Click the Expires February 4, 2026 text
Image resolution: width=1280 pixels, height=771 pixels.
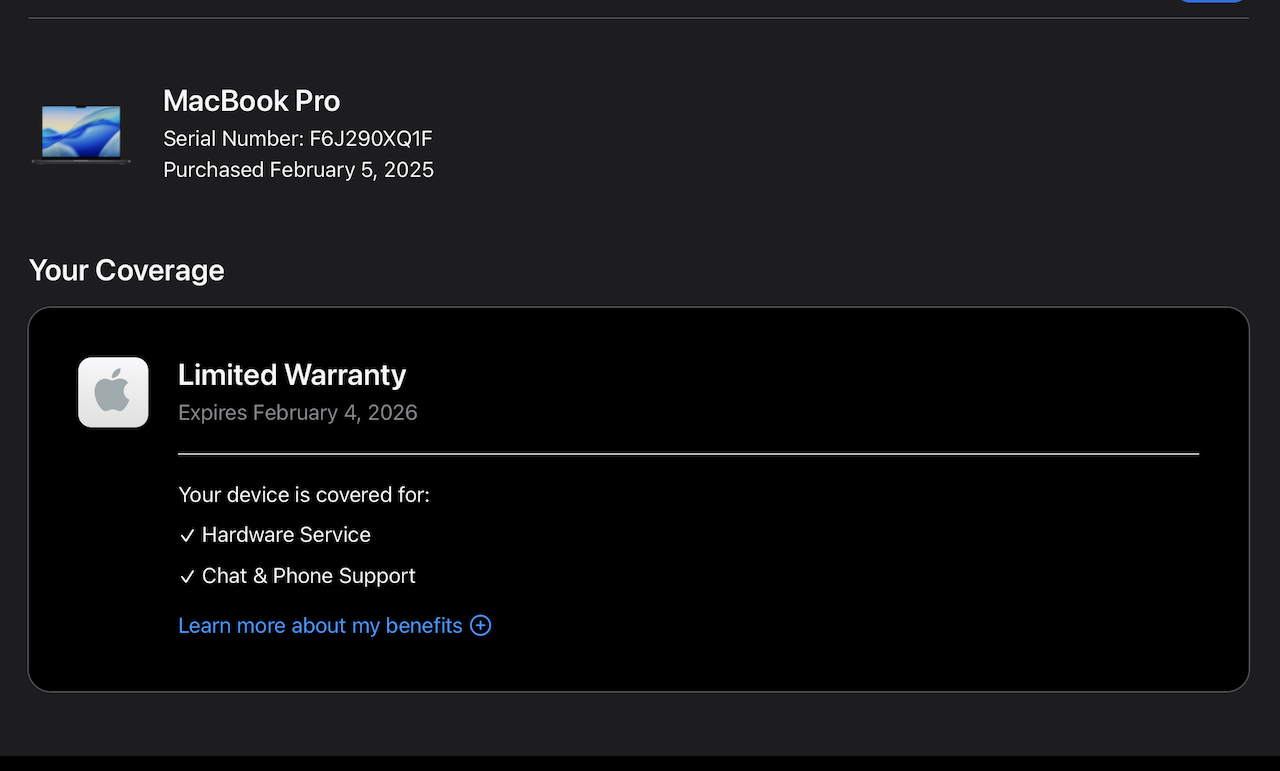(x=297, y=413)
